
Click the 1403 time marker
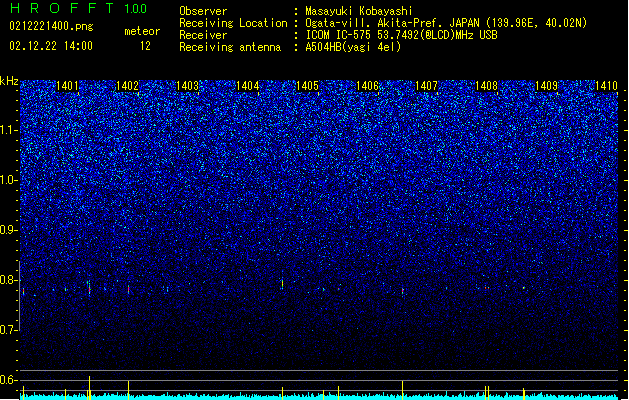pos(187,86)
